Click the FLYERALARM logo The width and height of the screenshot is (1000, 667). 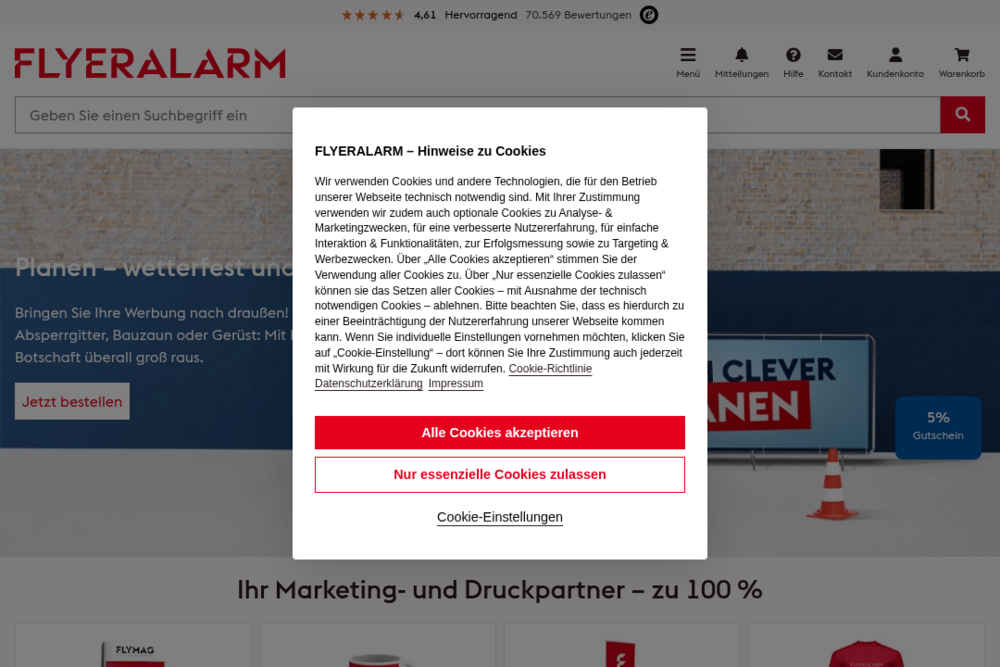(x=150, y=63)
